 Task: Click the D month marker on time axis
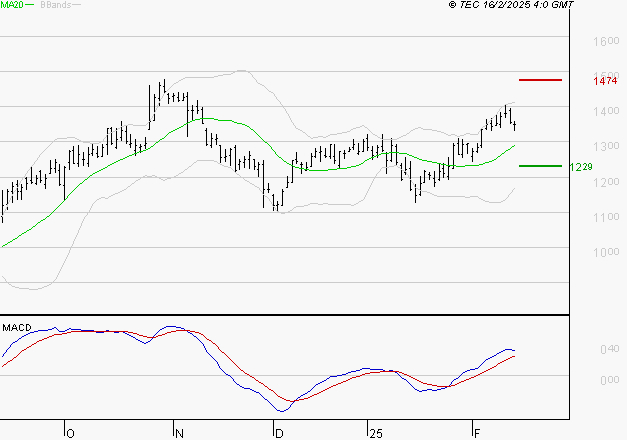pyautogui.click(x=279, y=434)
